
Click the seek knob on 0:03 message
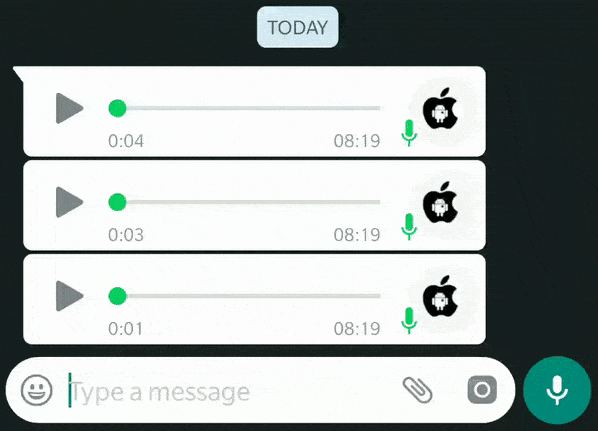(x=117, y=202)
